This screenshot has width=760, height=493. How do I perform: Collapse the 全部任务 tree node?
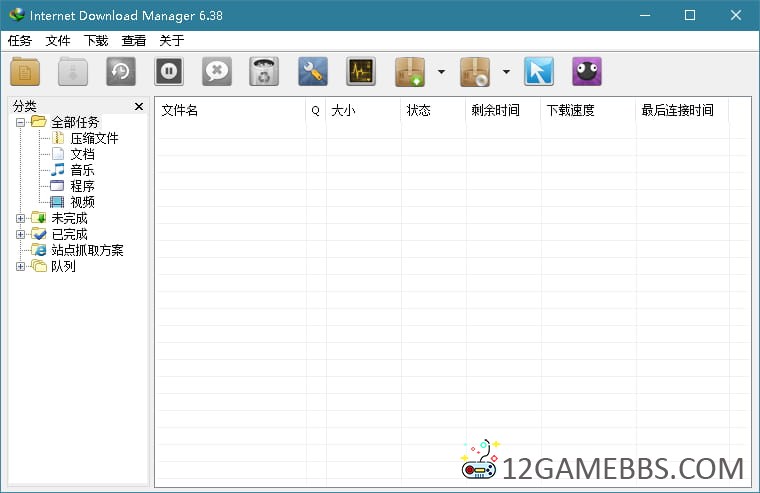[20, 122]
